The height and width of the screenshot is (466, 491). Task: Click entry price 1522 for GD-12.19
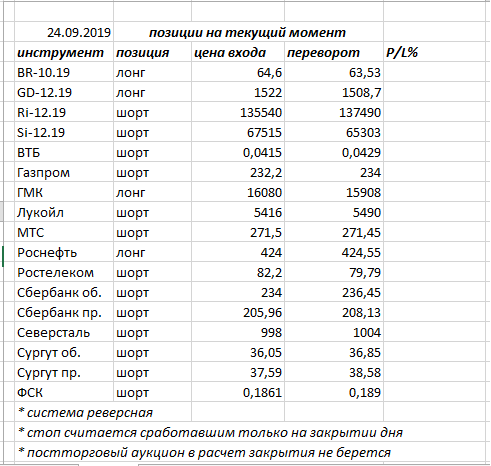coord(238,92)
